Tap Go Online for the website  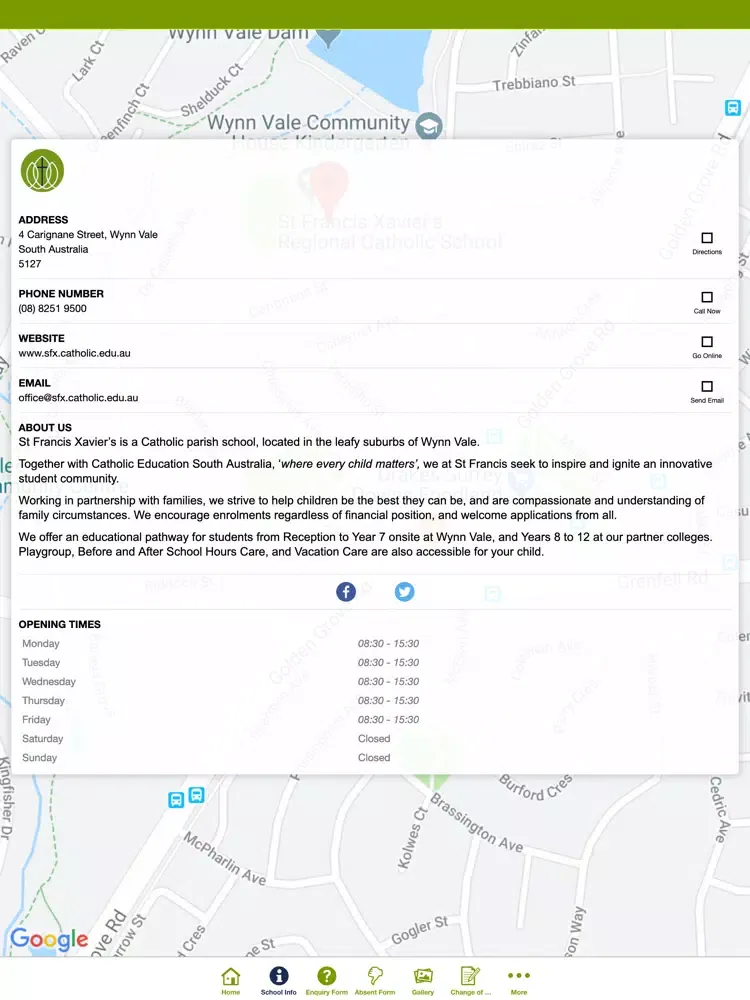click(x=707, y=348)
